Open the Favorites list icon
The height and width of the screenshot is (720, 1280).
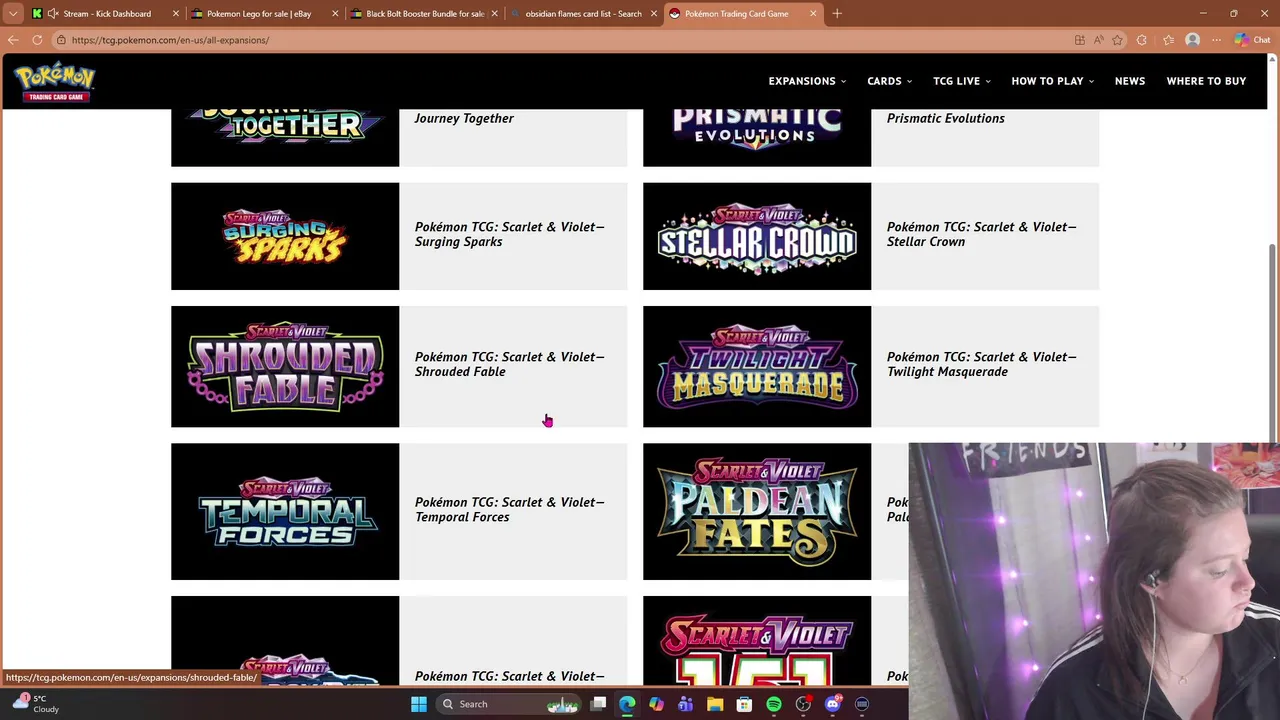(x=1168, y=40)
